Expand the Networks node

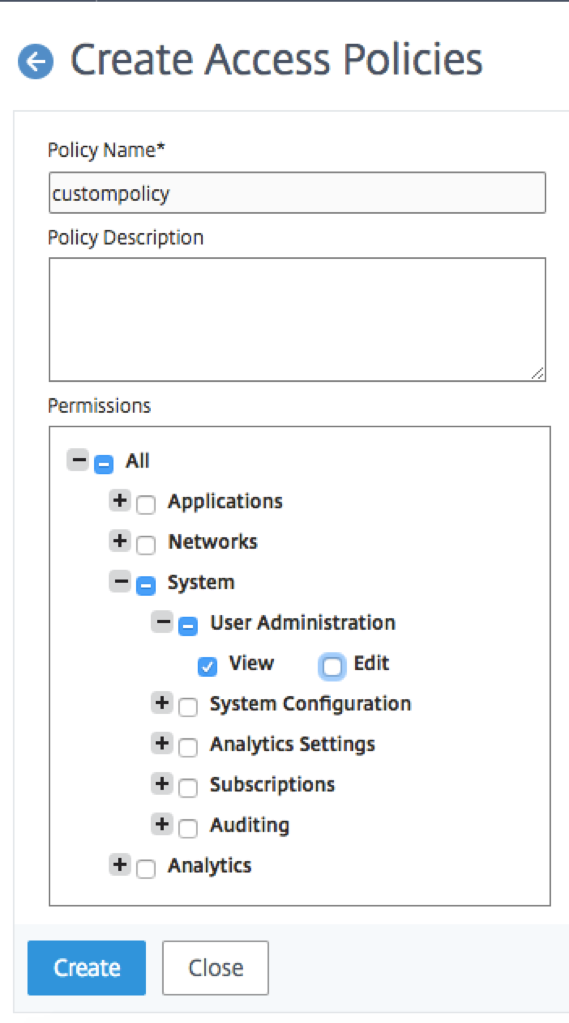[x=120, y=540]
